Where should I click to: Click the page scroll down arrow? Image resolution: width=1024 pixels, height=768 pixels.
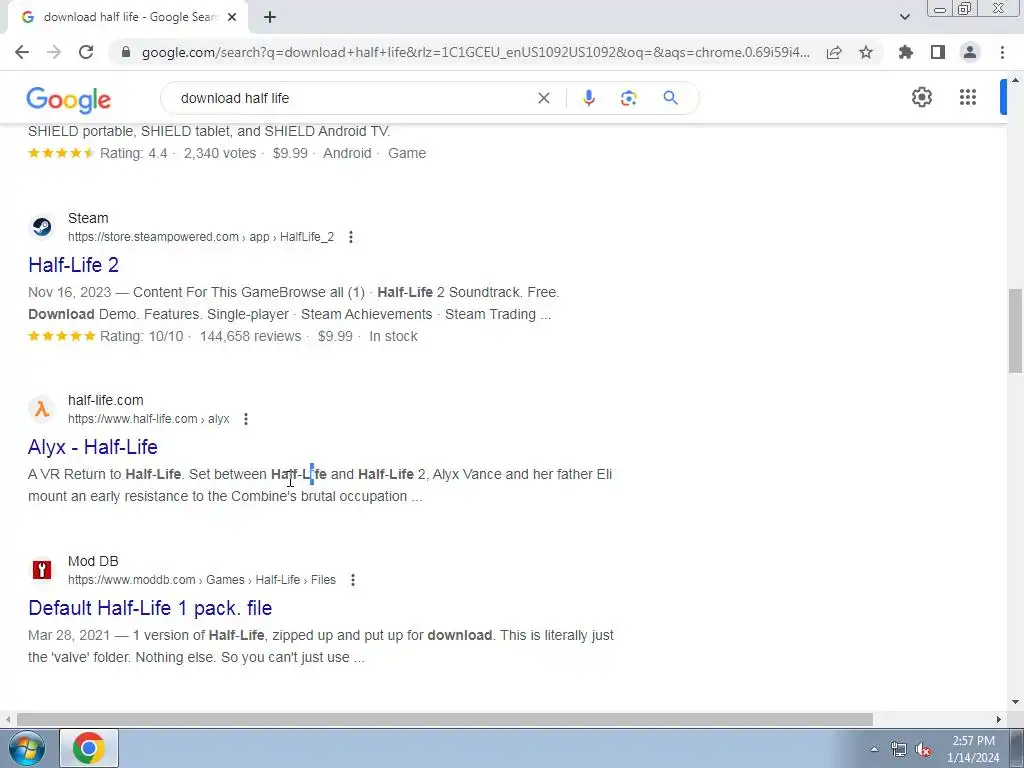(1015, 703)
